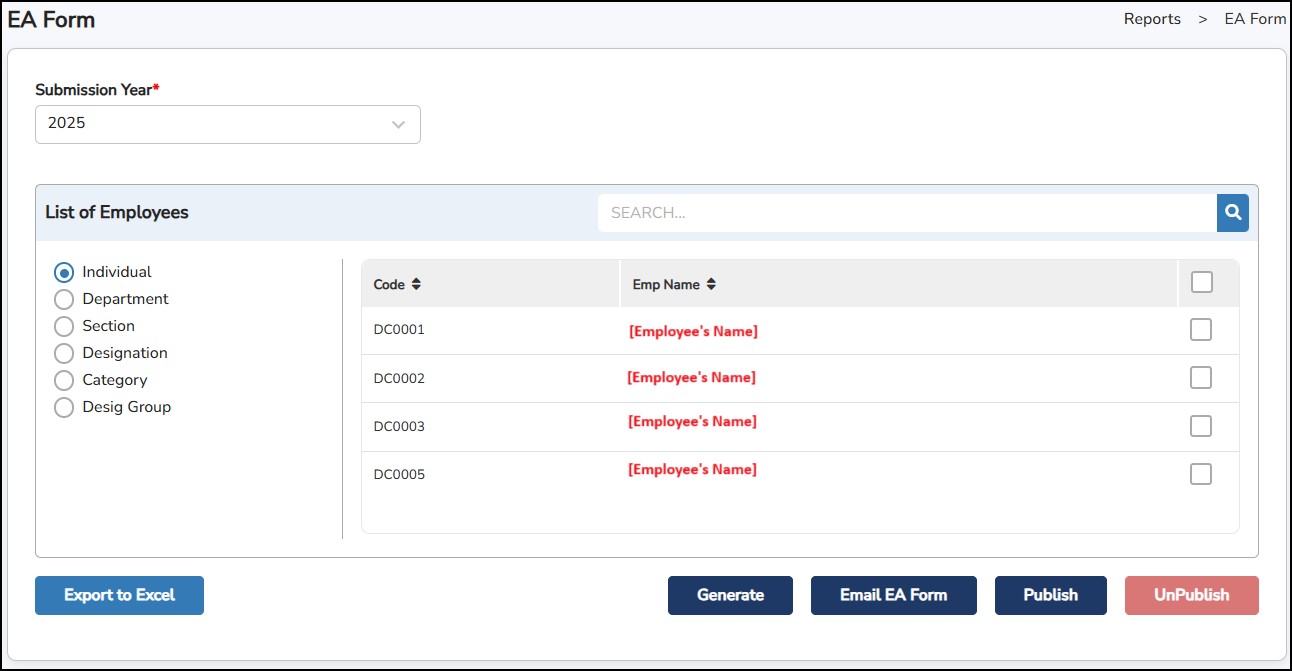Screen dimensions: 1292x671
Task: Select the Desig Group radio option
Action: tap(64, 407)
